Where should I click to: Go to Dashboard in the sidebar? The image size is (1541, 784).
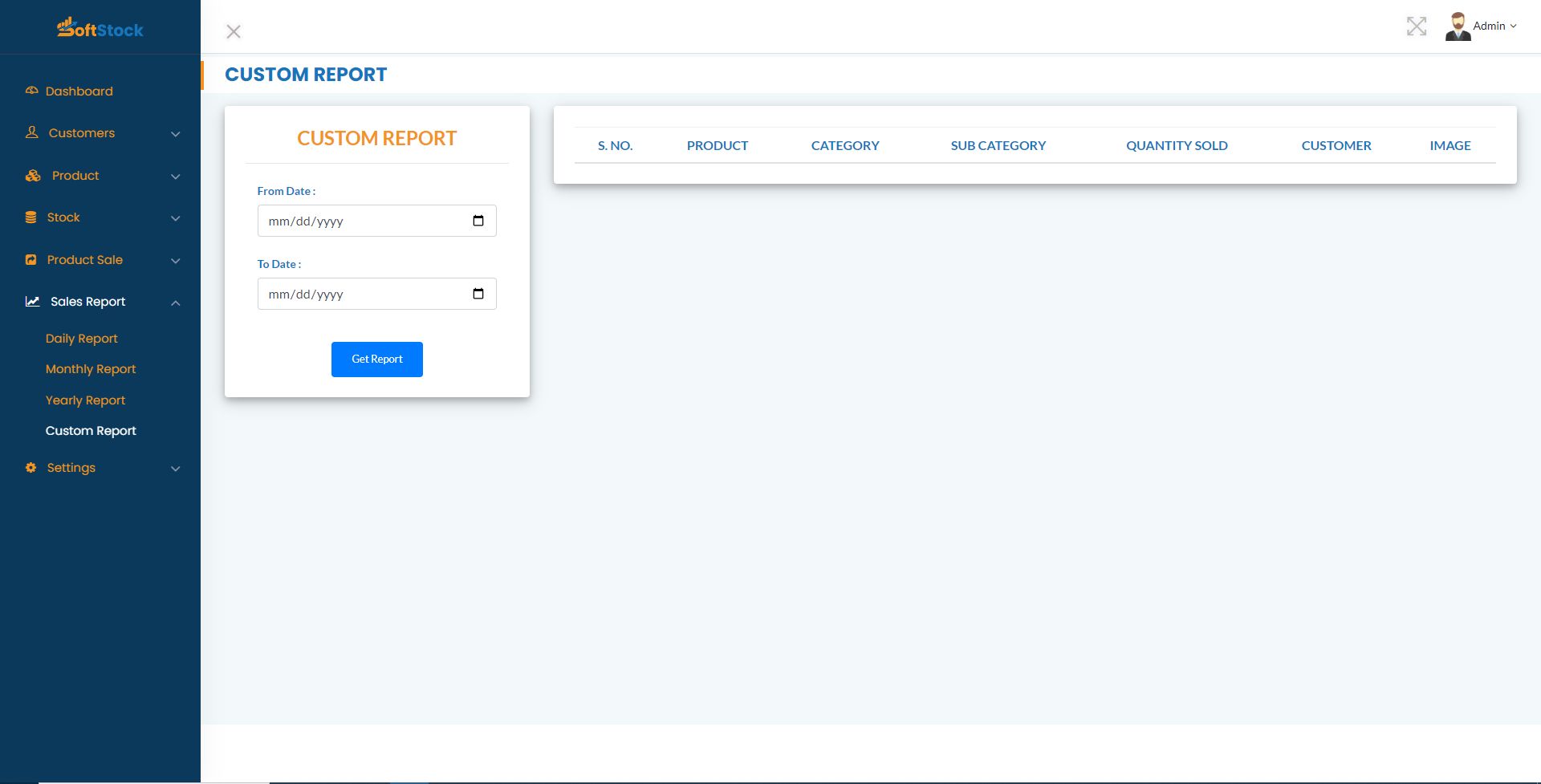(79, 91)
